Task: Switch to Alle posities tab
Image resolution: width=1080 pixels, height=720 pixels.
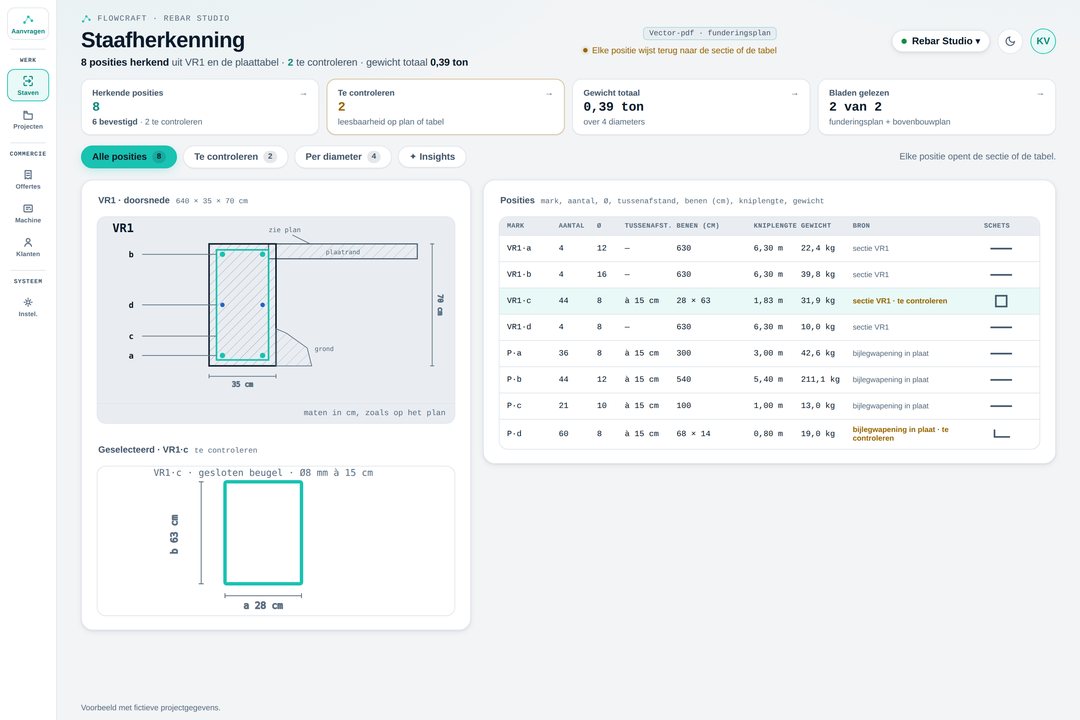Action: tap(129, 157)
